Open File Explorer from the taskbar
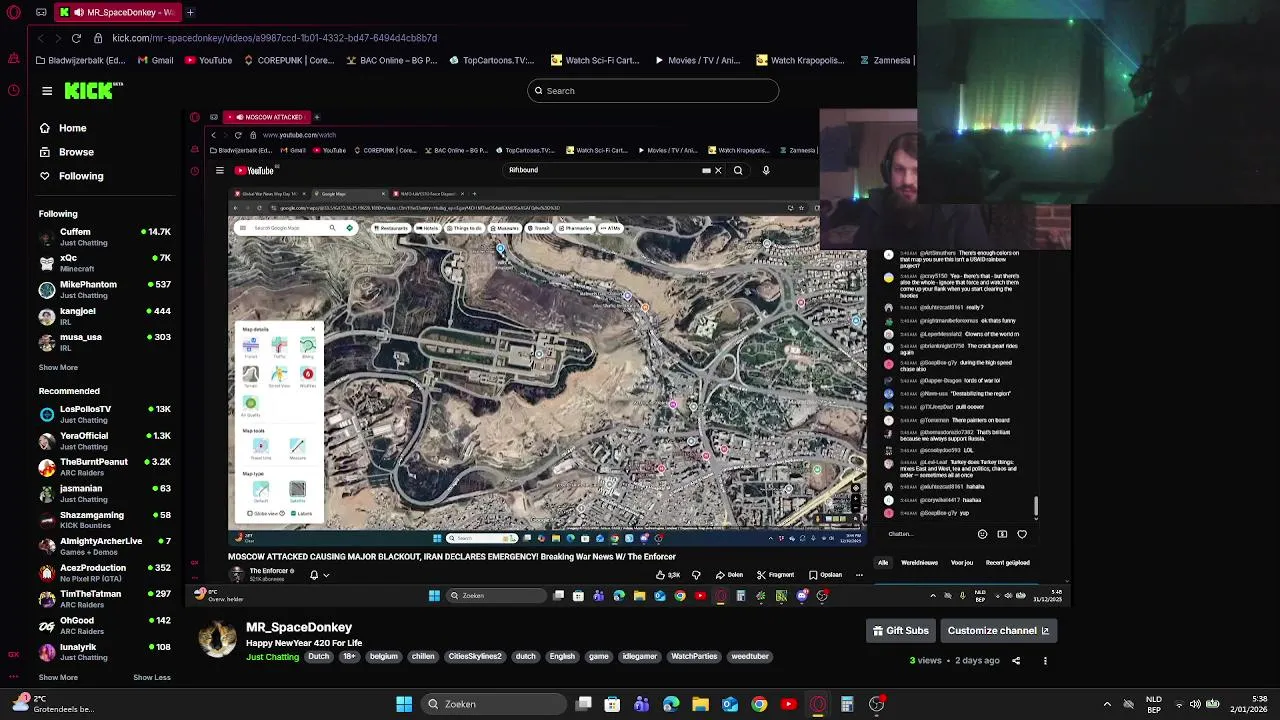 point(700,704)
